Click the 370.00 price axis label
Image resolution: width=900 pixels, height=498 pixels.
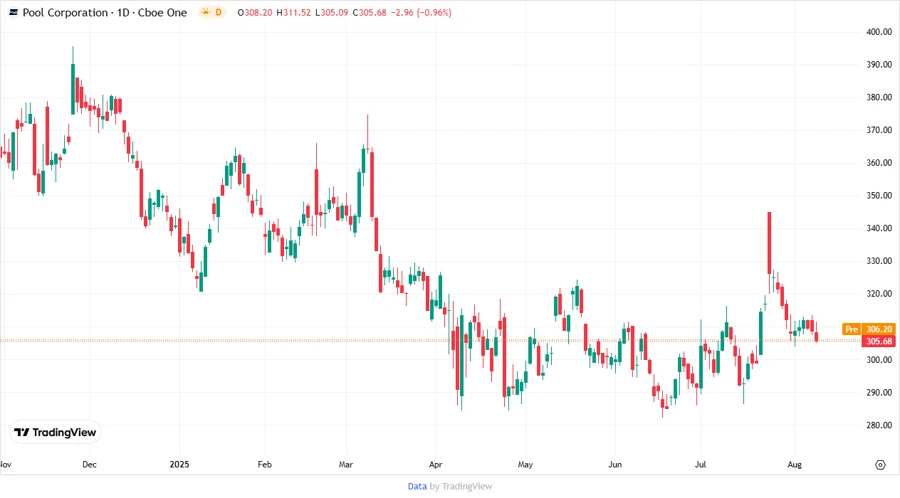[x=879, y=130]
